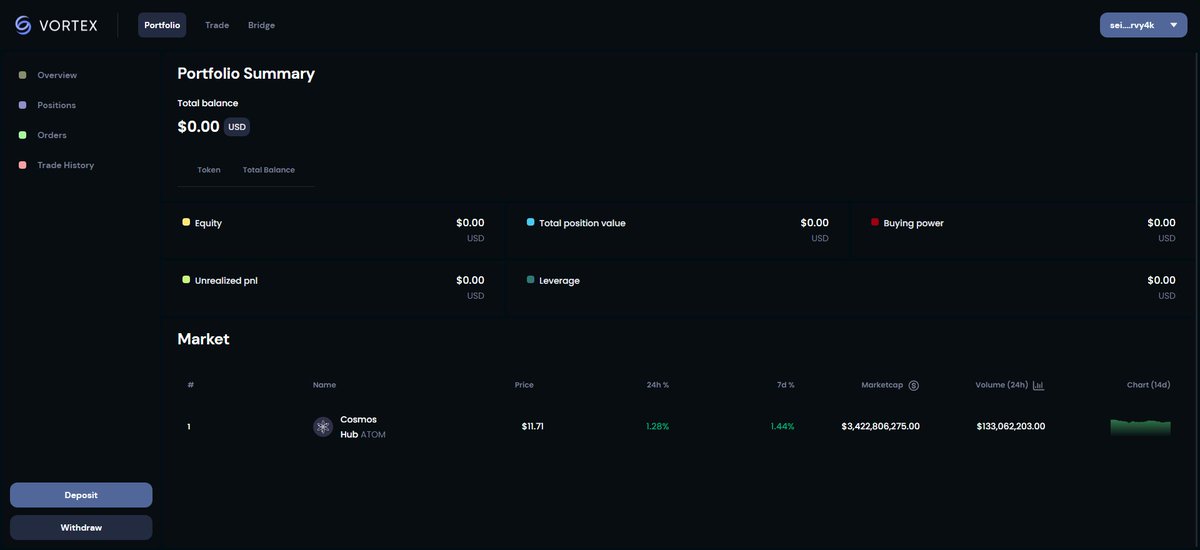Click the Deposit button
Viewport: 1200px width, 550px height.
click(x=81, y=495)
